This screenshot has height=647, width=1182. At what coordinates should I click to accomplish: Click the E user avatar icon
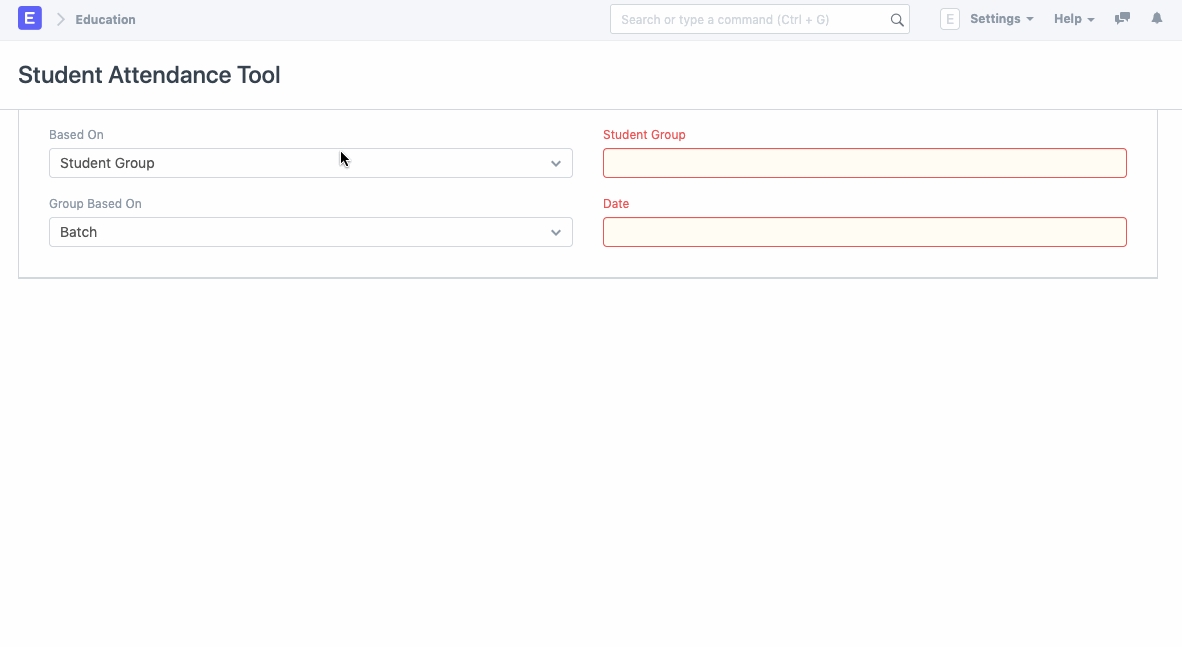point(949,19)
